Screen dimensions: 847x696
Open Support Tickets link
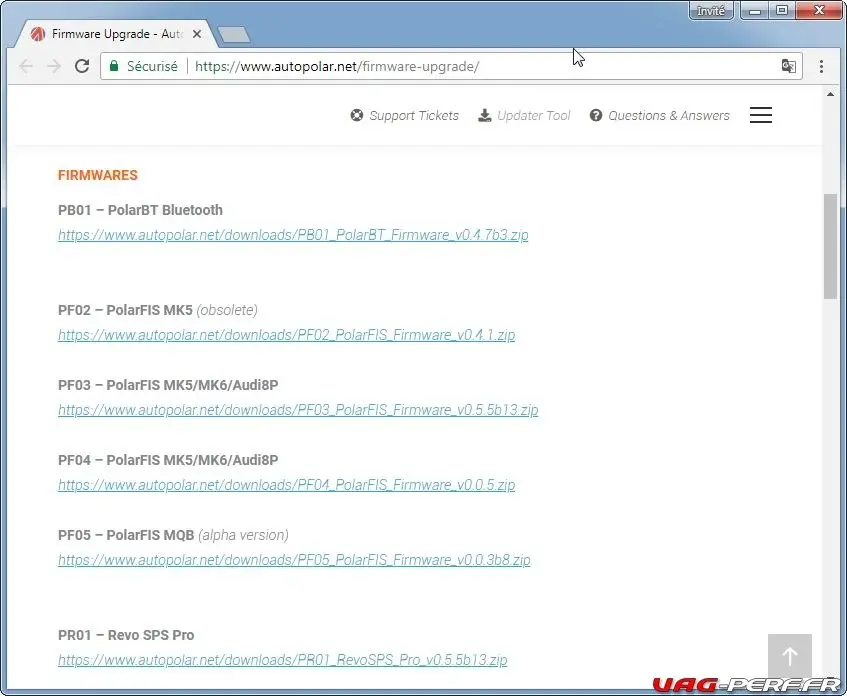(414, 115)
